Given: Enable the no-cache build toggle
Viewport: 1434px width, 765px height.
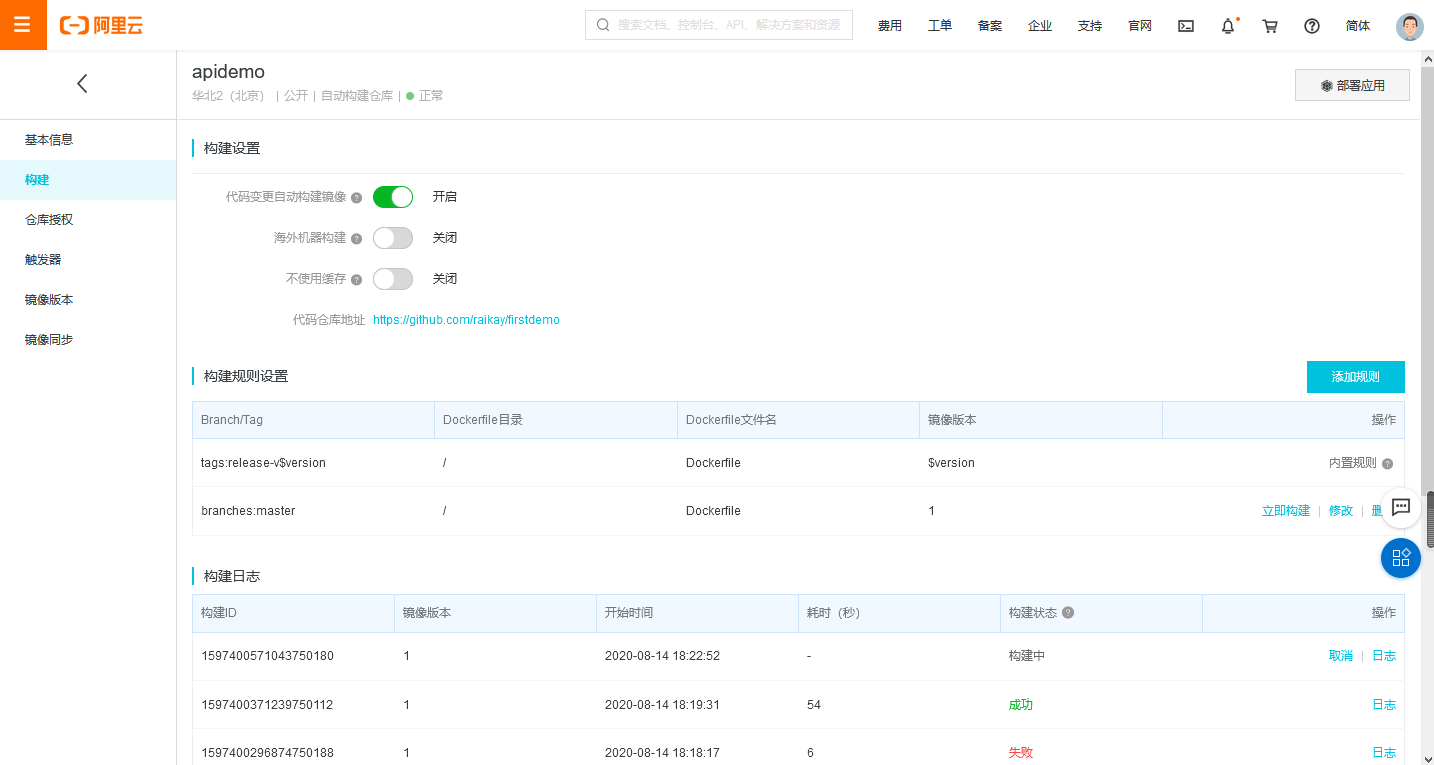Looking at the screenshot, I should pyautogui.click(x=393, y=279).
